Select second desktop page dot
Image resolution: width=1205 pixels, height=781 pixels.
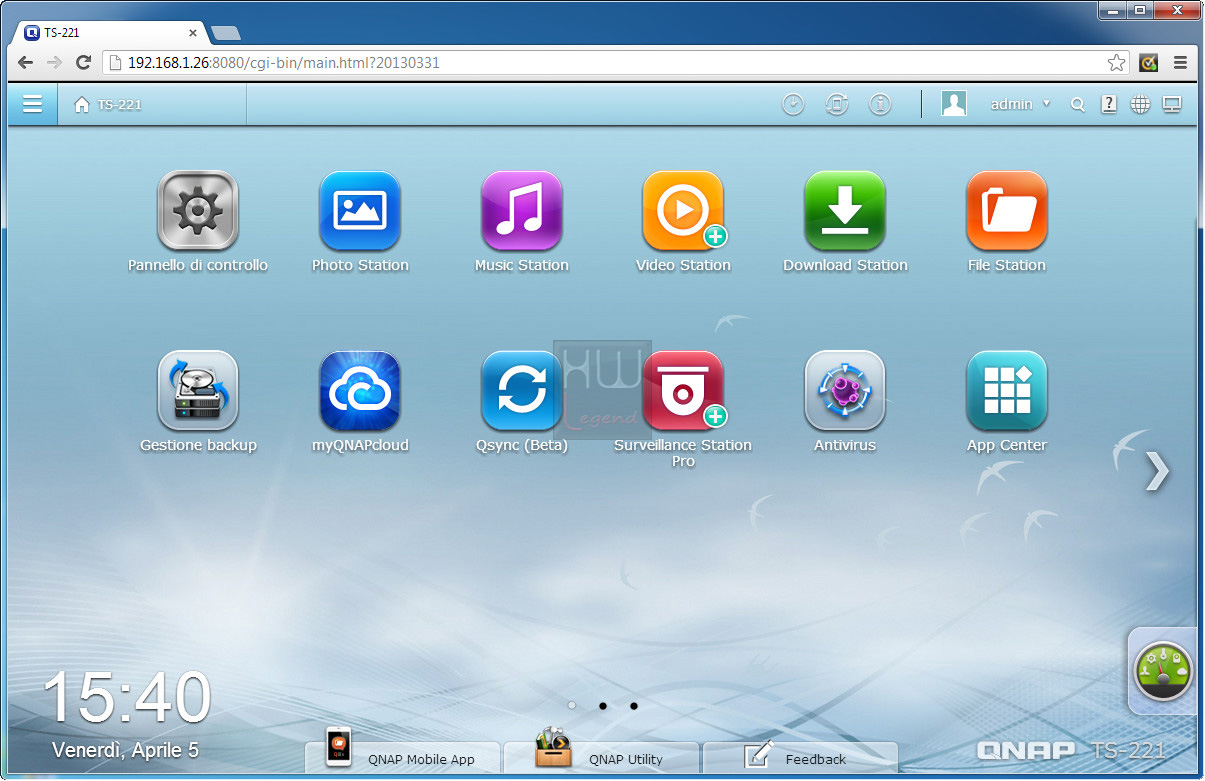[x=603, y=705]
